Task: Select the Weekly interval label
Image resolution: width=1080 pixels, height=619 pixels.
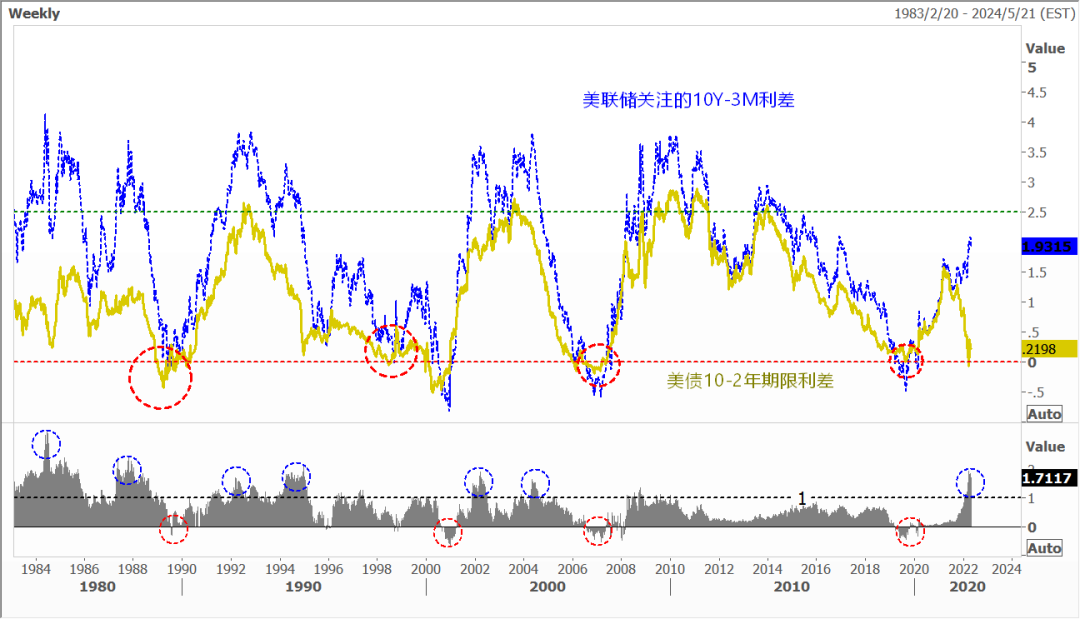Action: click(x=34, y=13)
